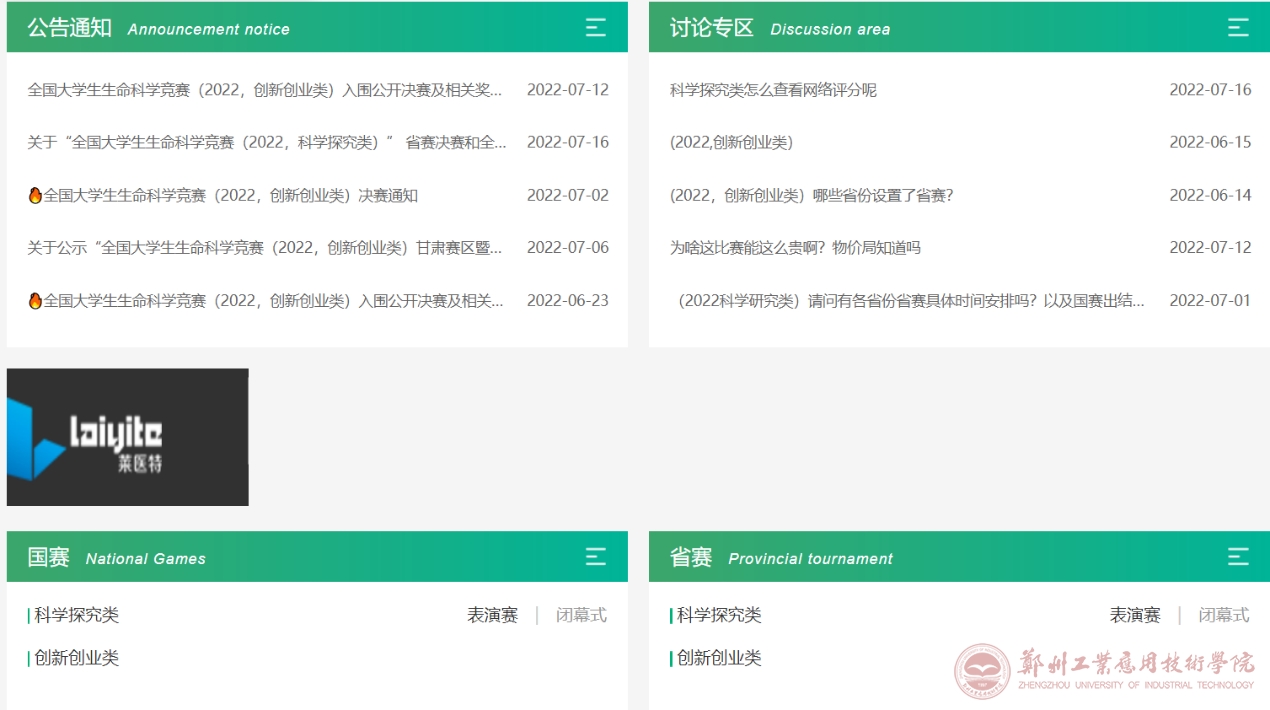The image size is (1270, 710).
Task: Open discussion about 哪些省份设置了省赛
Action: [x=811, y=195]
